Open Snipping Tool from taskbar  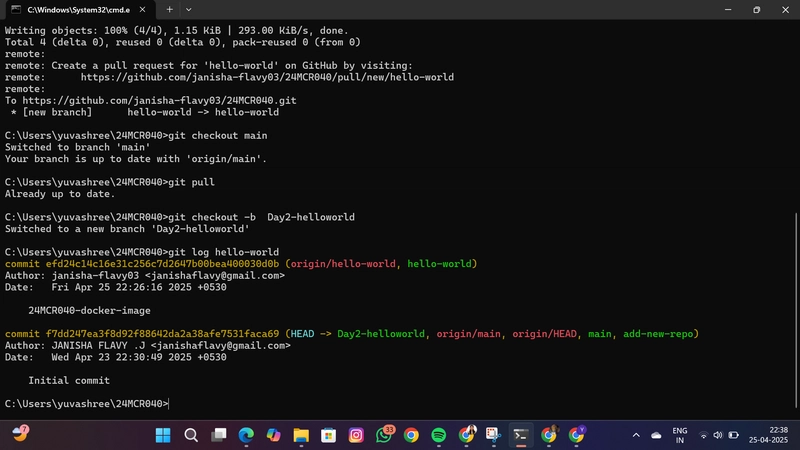pos(493,435)
